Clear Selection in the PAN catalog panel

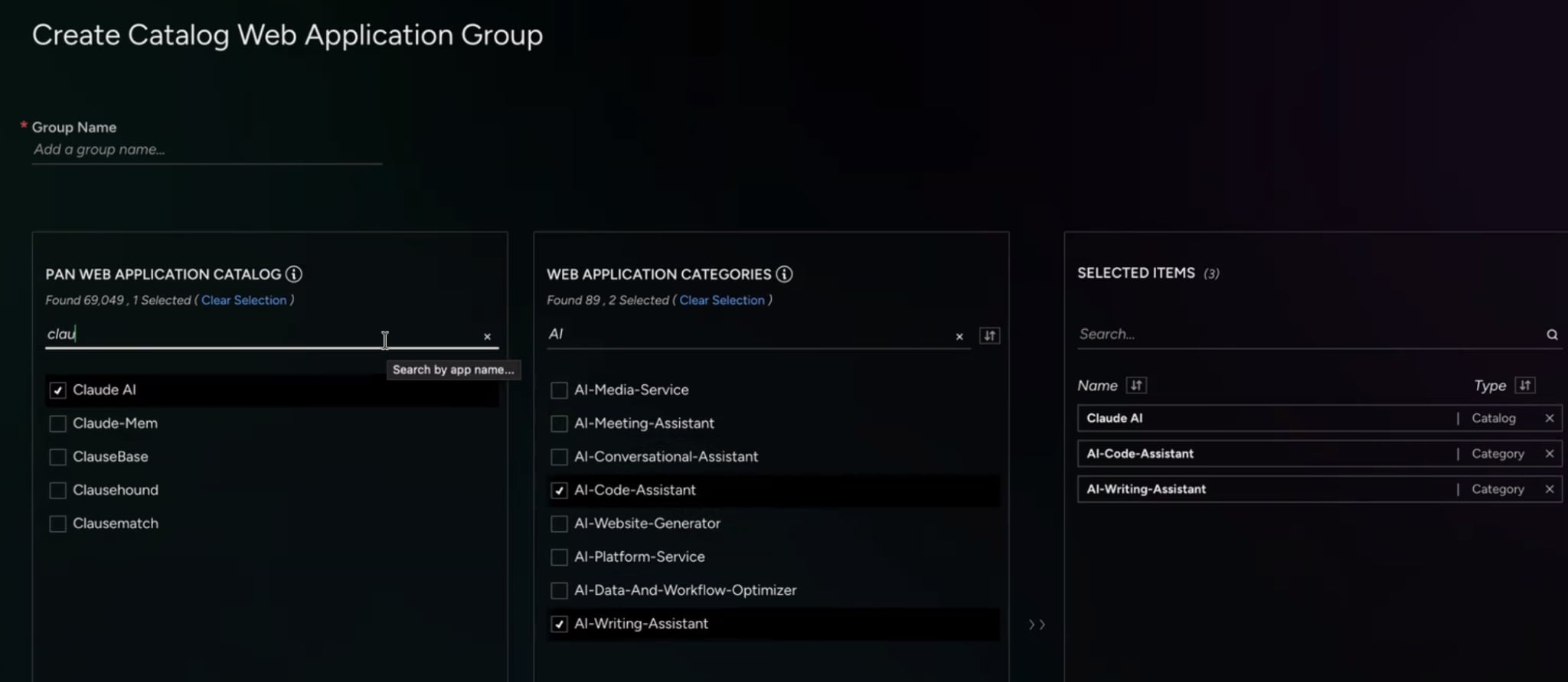point(244,300)
